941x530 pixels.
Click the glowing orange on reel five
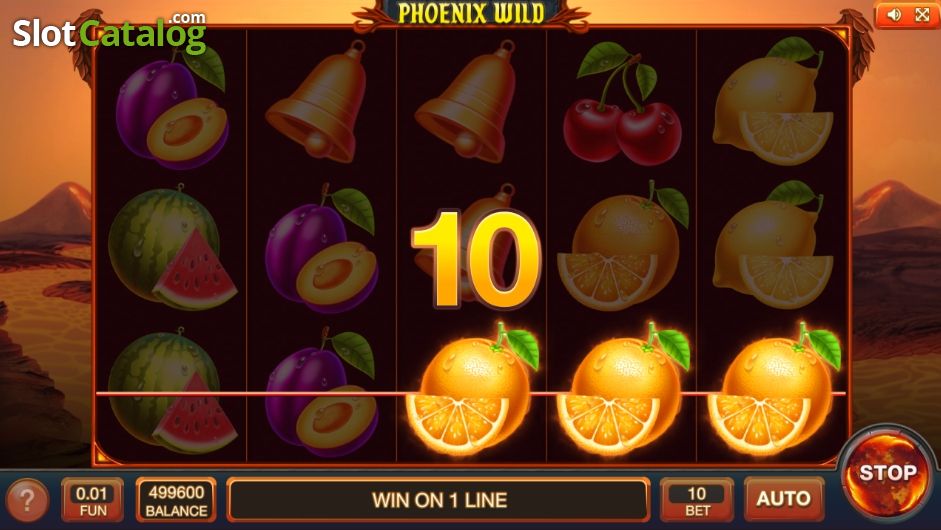coord(774,389)
